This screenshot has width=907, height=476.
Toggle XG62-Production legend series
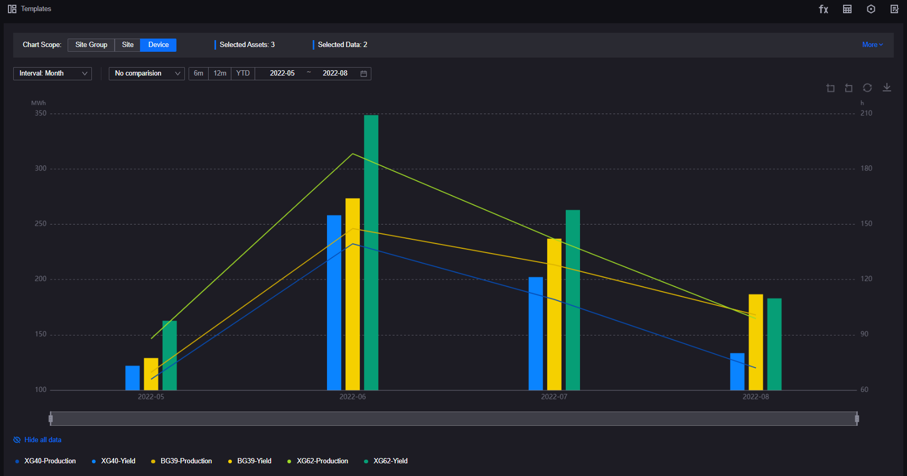[318, 461]
